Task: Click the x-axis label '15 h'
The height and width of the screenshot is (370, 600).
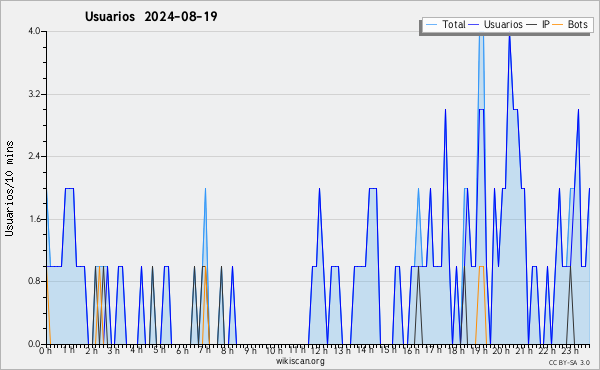Action: coord(388,350)
